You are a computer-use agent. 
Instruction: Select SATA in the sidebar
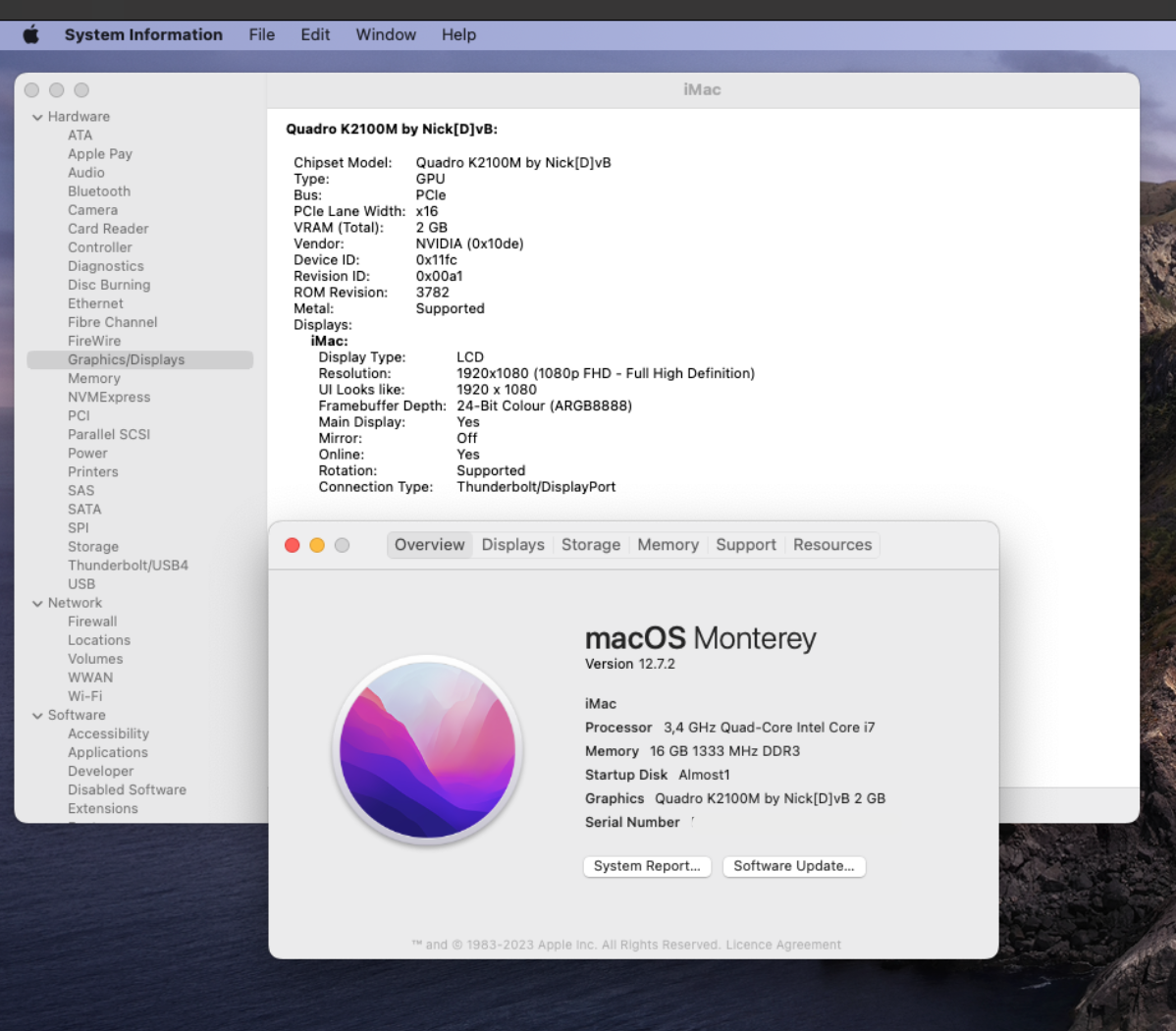[x=84, y=510]
